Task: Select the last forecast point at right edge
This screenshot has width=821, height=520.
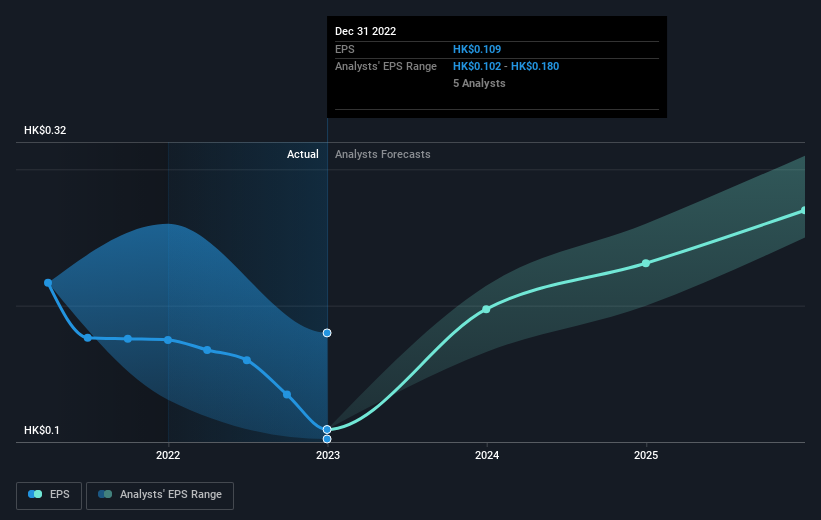Action: (x=804, y=211)
